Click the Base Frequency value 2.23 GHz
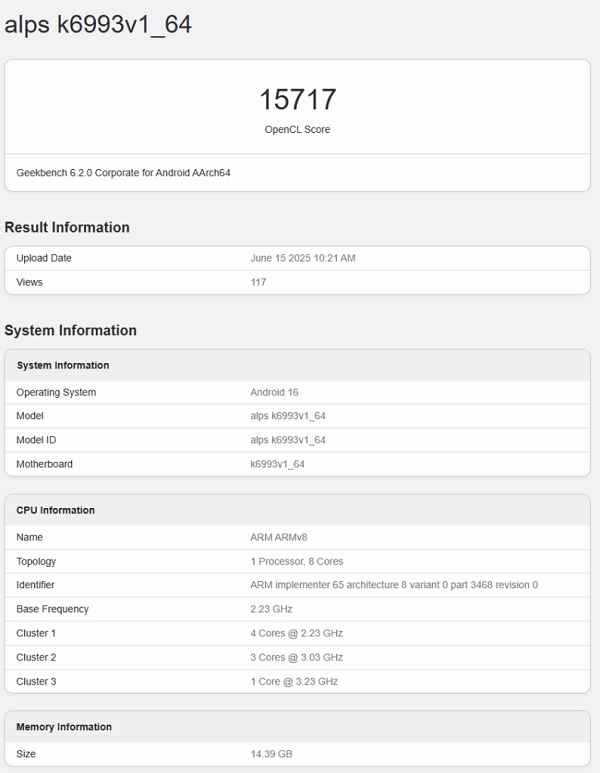This screenshot has width=600, height=773. tap(271, 609)
